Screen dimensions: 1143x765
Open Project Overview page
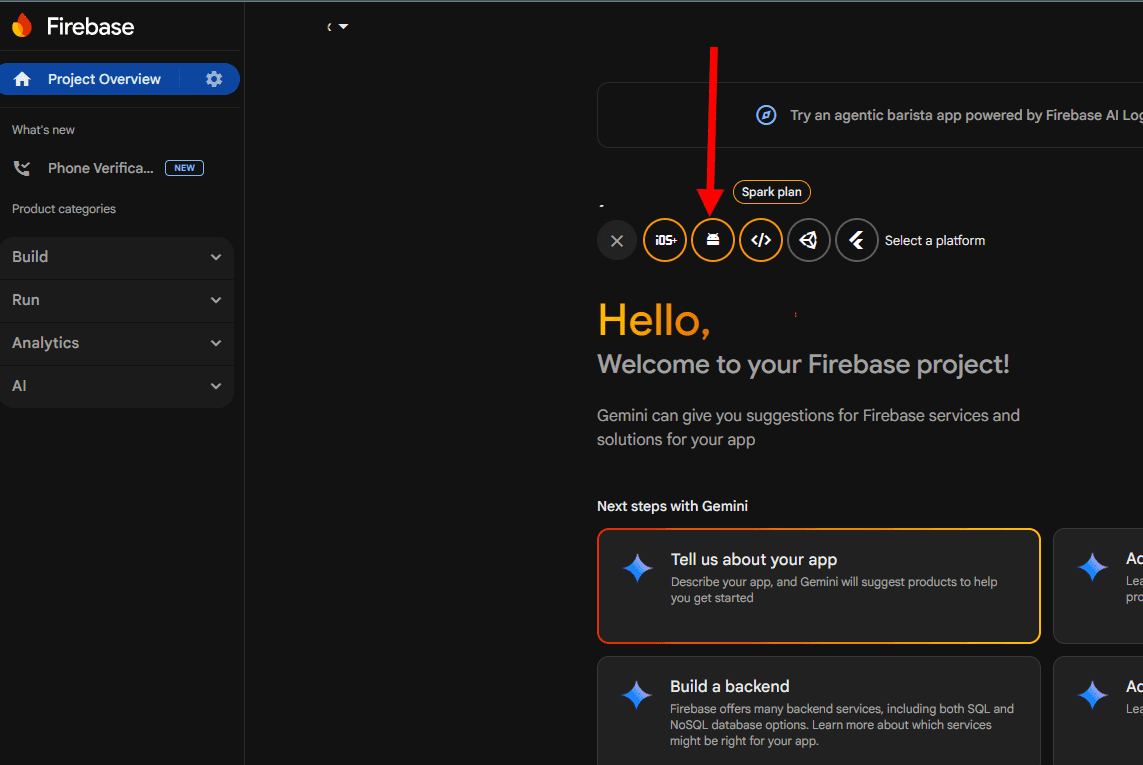pyautogui.click(x=104, y=79)
